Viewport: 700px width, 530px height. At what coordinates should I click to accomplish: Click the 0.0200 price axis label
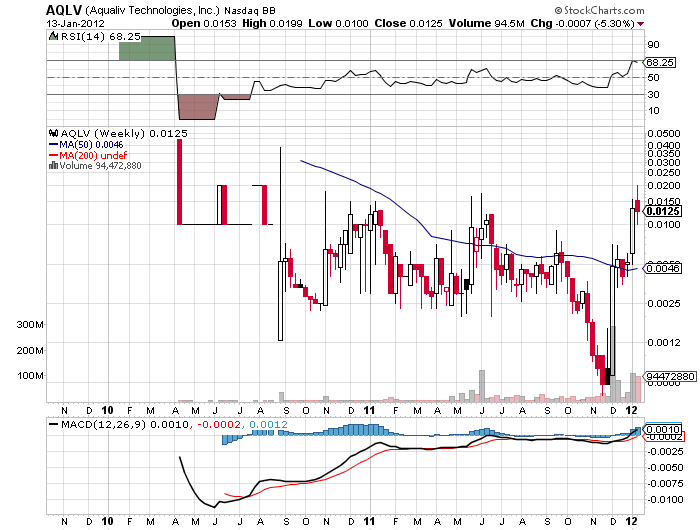(x=664, y=185)
